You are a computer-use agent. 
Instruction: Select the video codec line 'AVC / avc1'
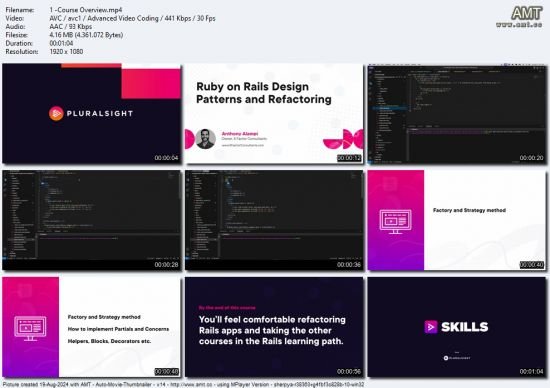point(132,18)
